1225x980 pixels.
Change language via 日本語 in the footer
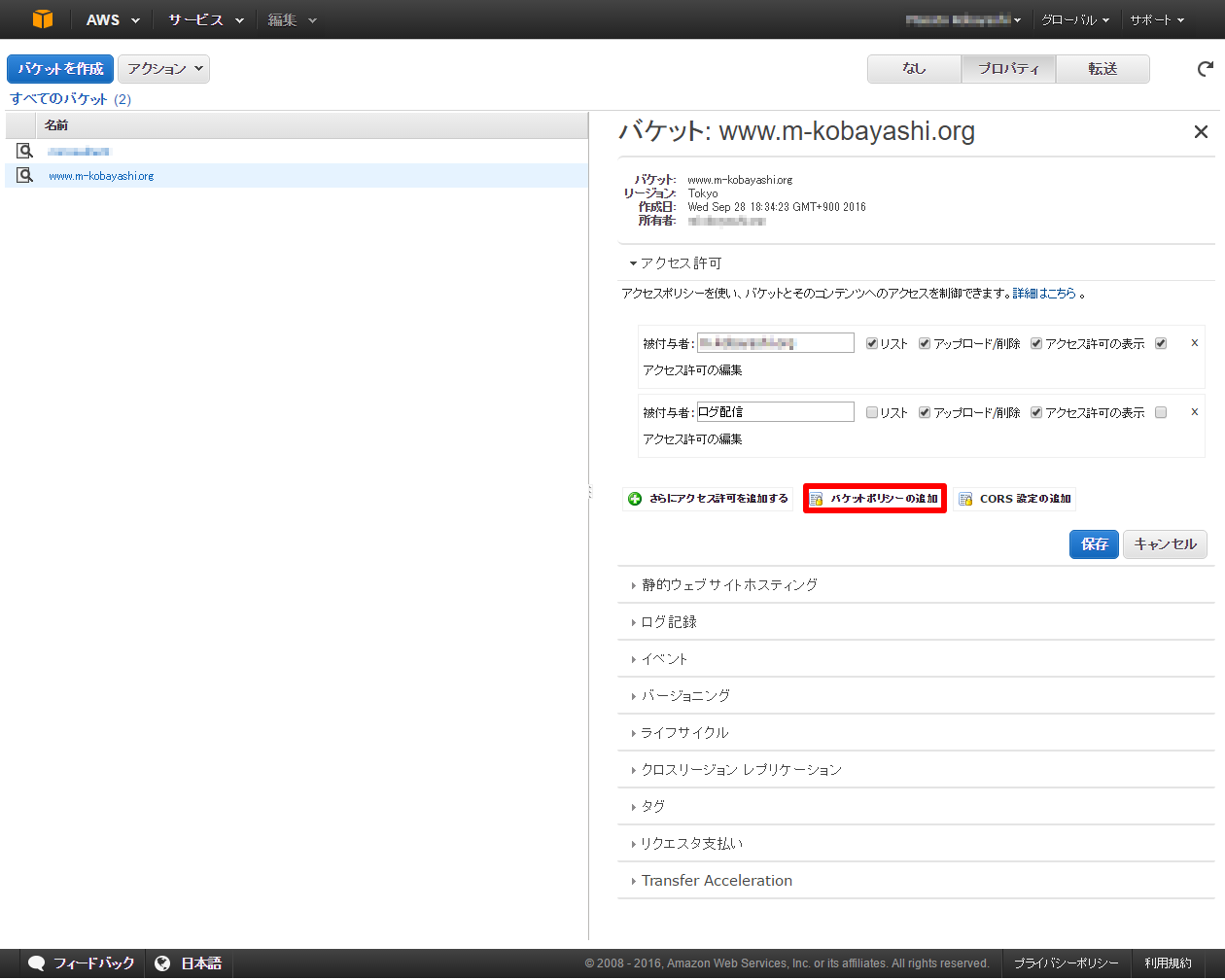point(189,963)
